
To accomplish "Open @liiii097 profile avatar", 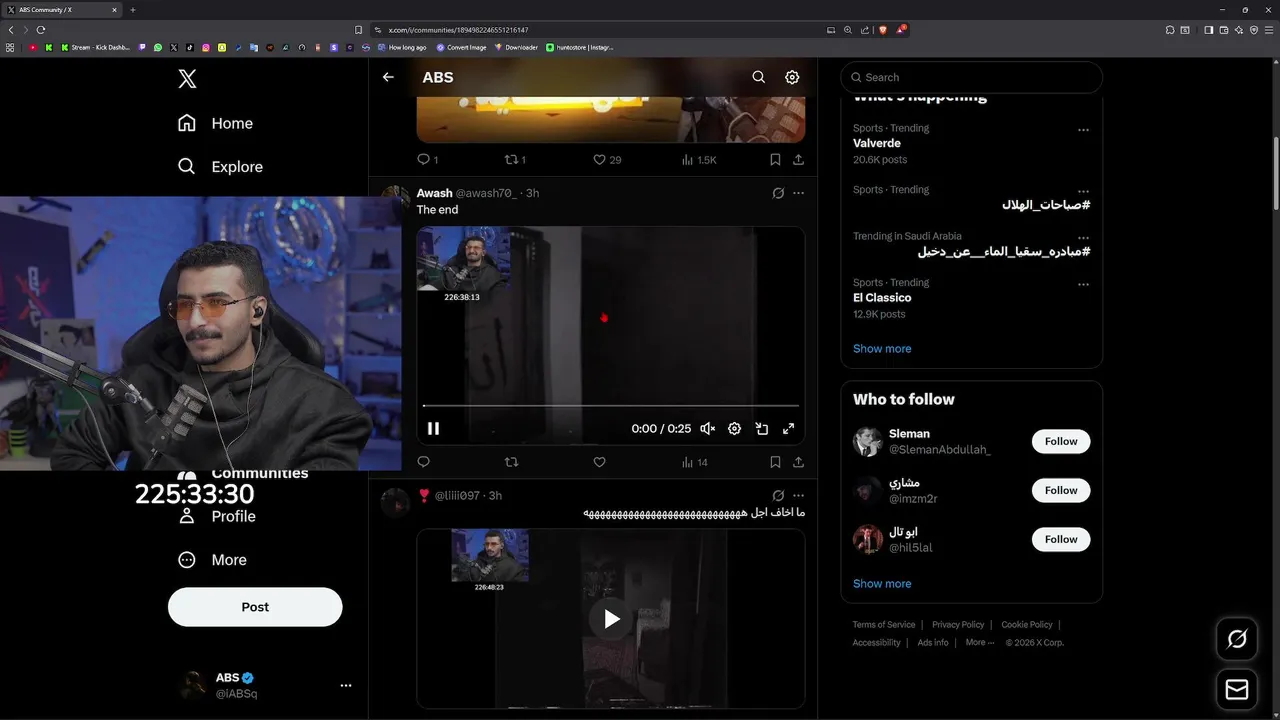I will [396, 503].
